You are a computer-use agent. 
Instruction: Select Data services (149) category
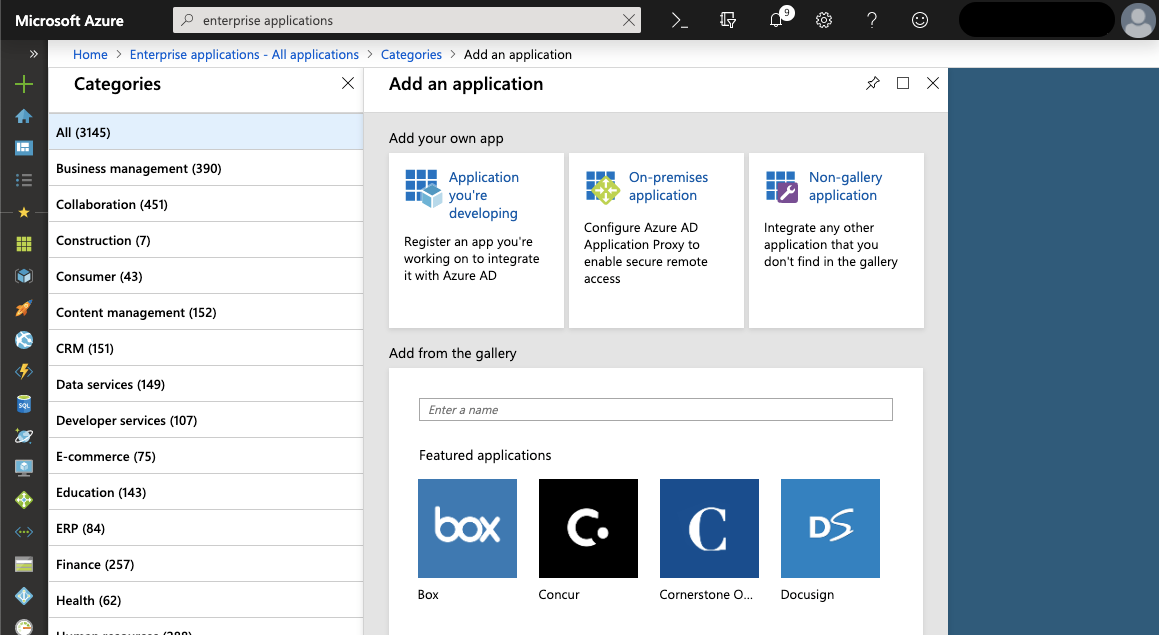point(205,384)
